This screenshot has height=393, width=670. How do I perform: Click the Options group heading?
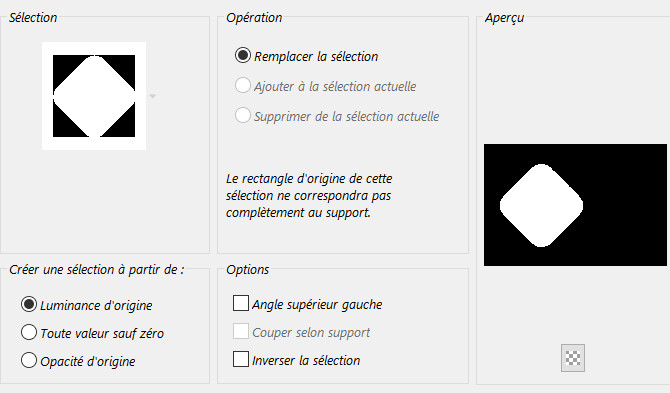coord(248,270)
